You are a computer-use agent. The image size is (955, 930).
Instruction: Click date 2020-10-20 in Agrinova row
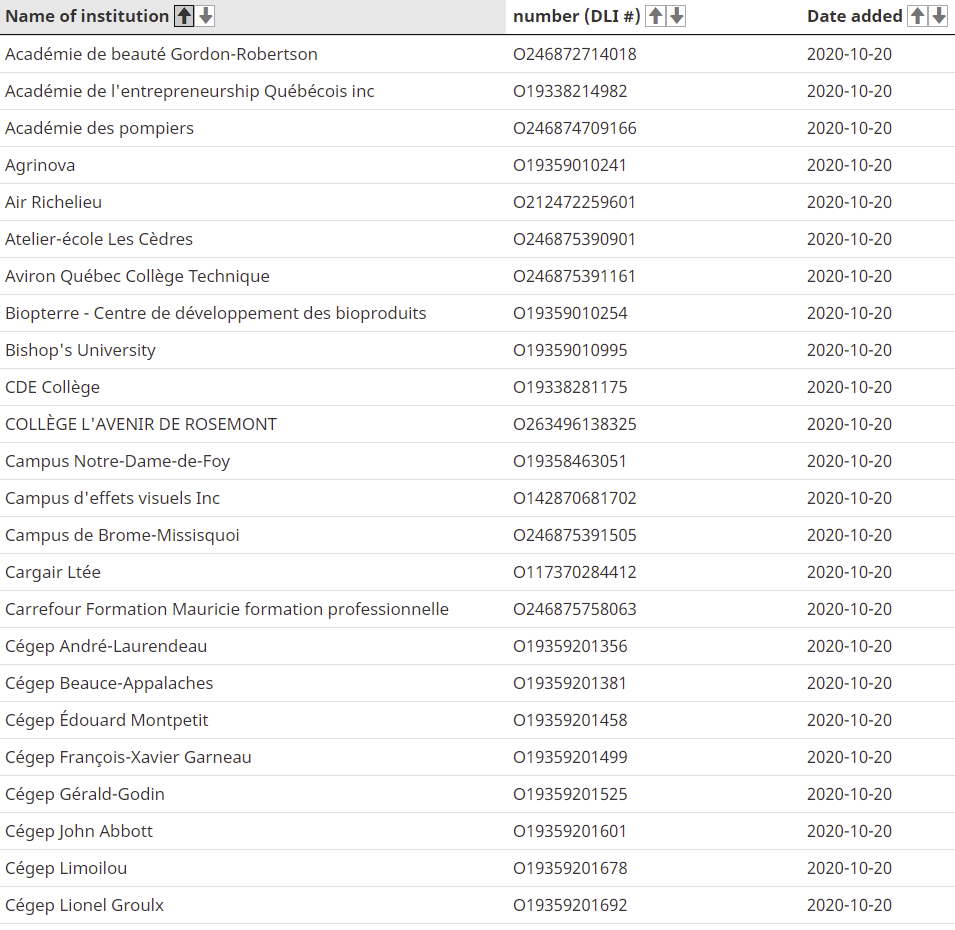[849, 166]
